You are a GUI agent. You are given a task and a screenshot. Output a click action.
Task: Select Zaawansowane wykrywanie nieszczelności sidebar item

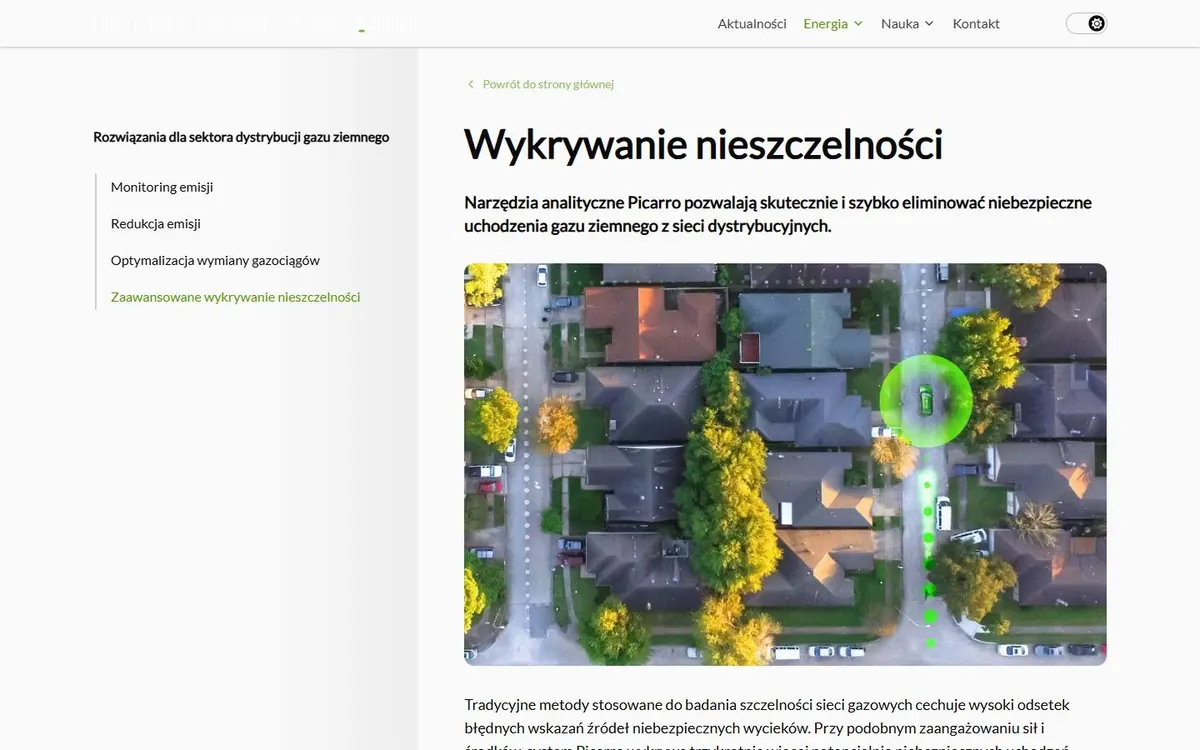tap(236, 297)
